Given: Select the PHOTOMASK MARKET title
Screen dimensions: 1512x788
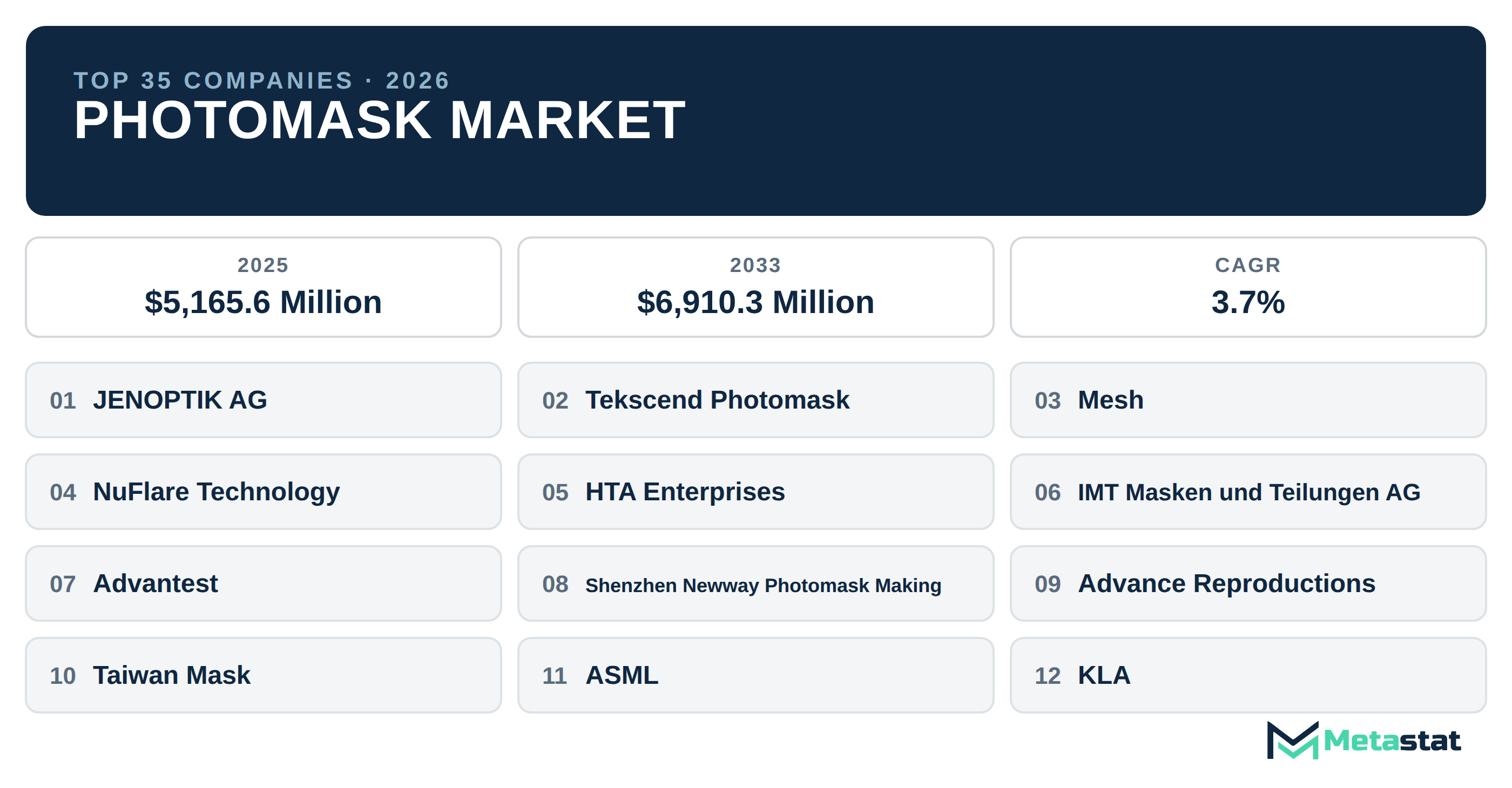Looking at the screenshot, I should (379, 120).
